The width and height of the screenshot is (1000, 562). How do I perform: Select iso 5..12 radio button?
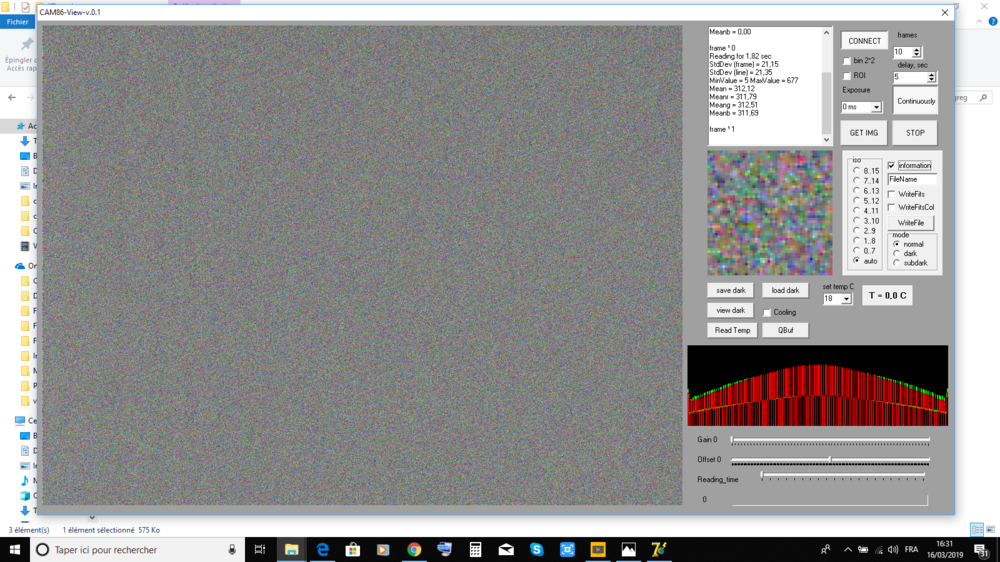coord(857,200)
